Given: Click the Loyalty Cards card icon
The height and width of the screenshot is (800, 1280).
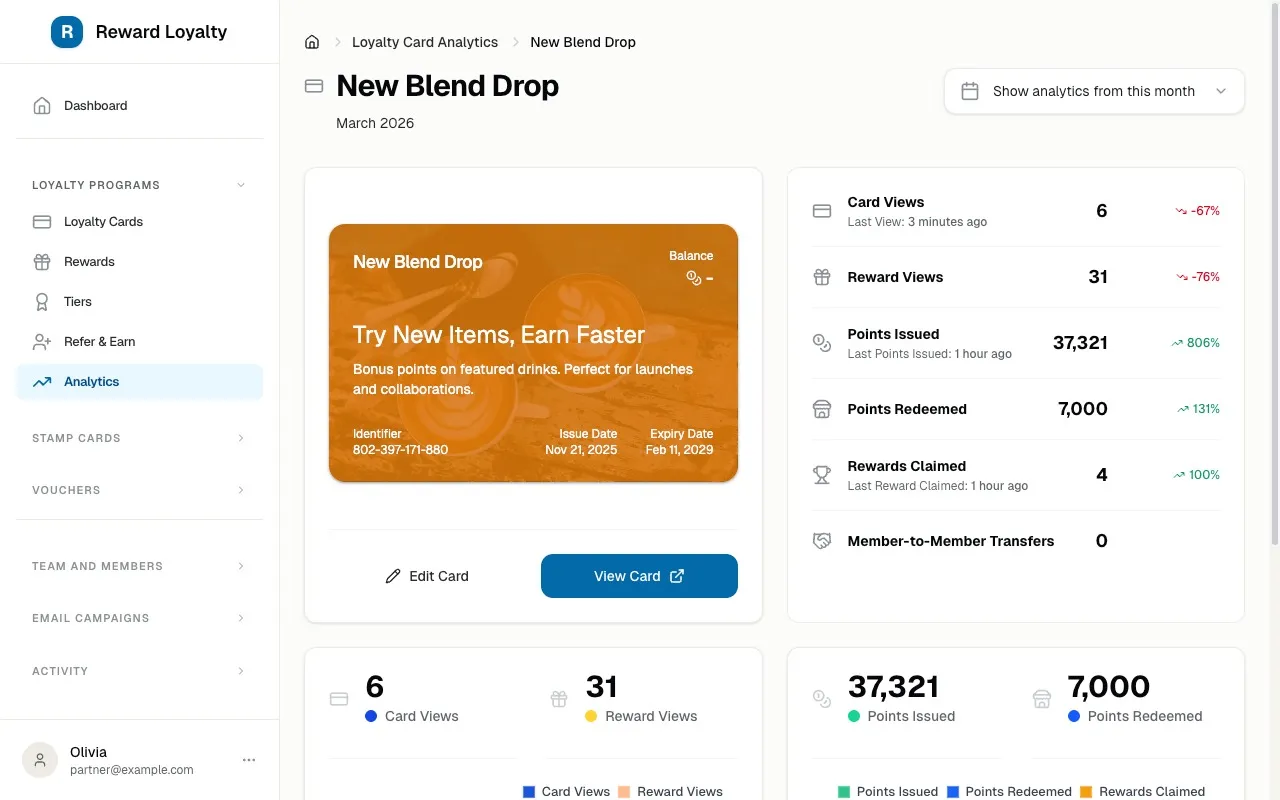Looking at the screenshot, I should 41,221.
